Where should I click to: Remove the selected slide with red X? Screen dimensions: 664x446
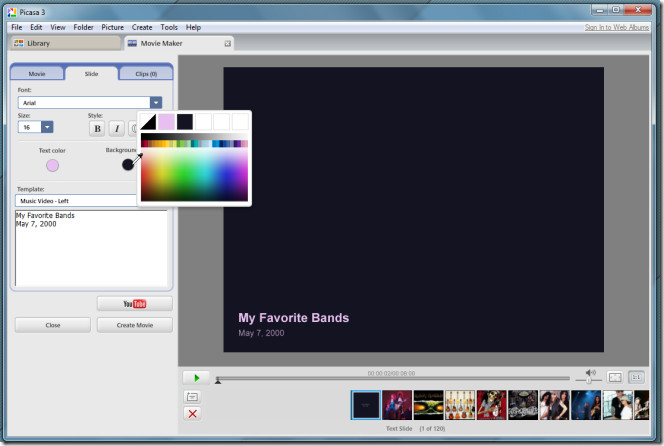pos(192,414)
